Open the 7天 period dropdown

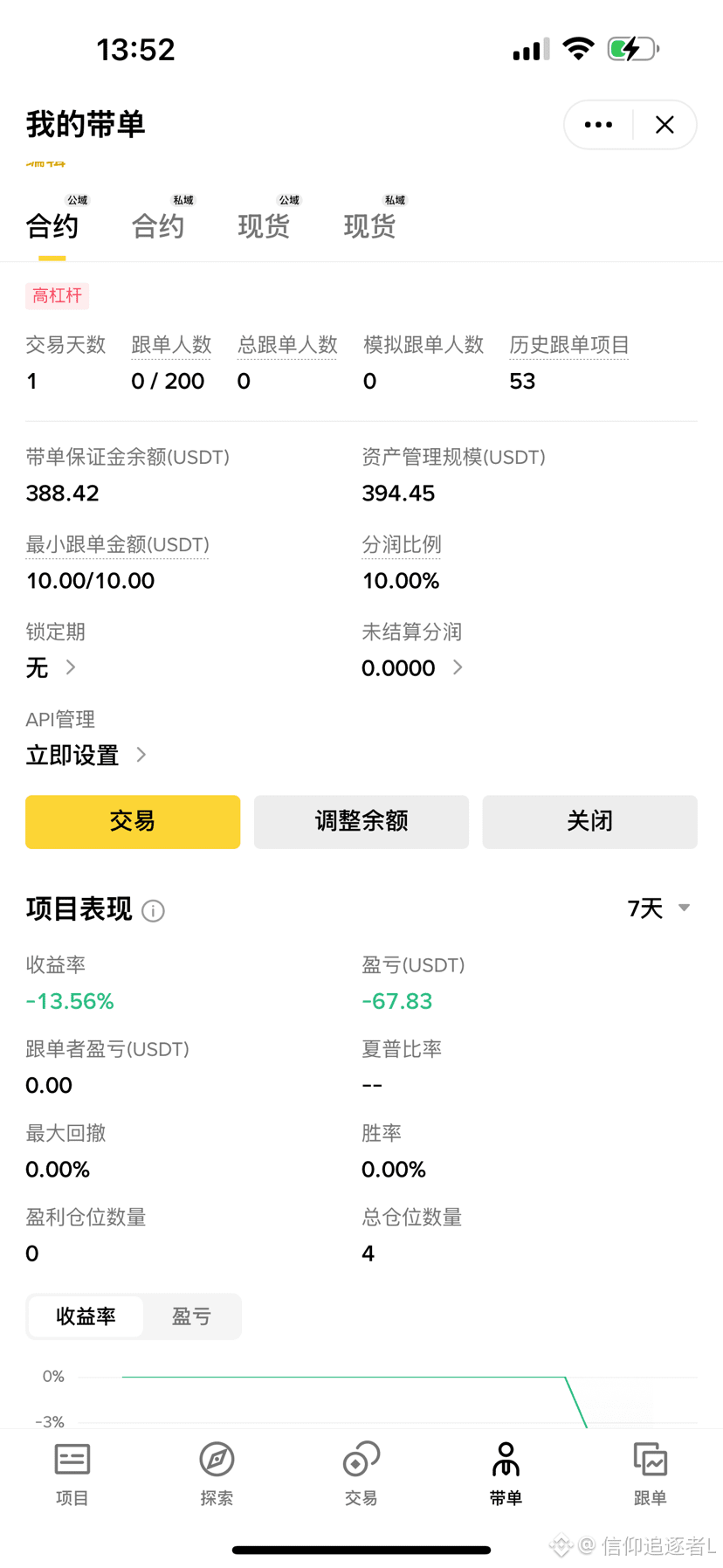tap(658, 908)
